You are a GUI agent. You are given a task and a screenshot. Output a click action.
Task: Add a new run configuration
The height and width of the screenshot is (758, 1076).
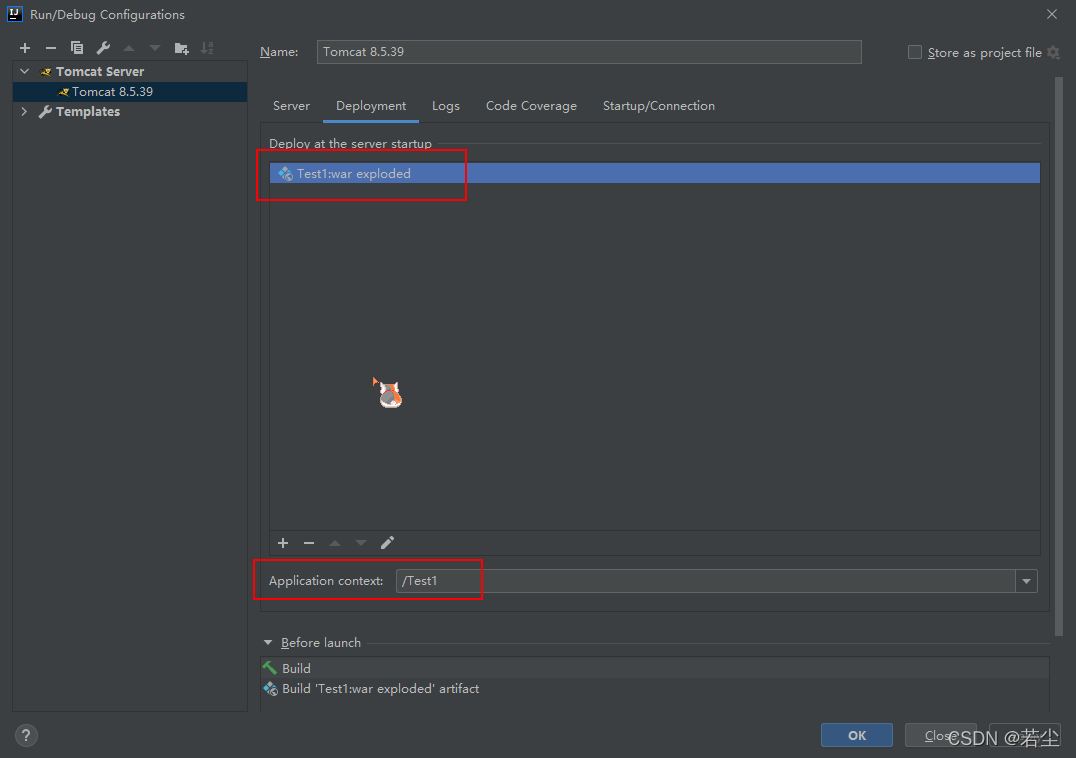pos(25,48)
